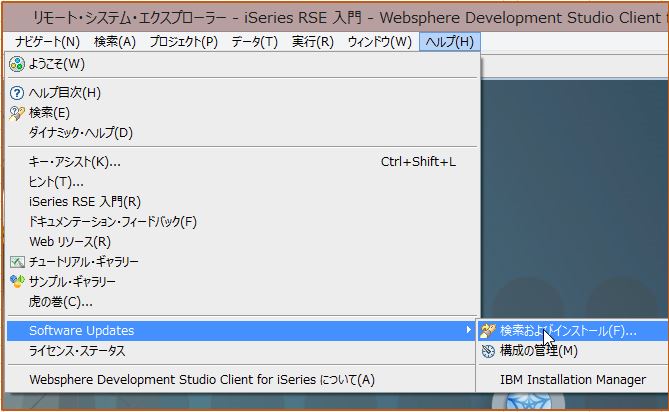
Task: Open the ウィンドウ(W) menu
Action: [379, 42]
